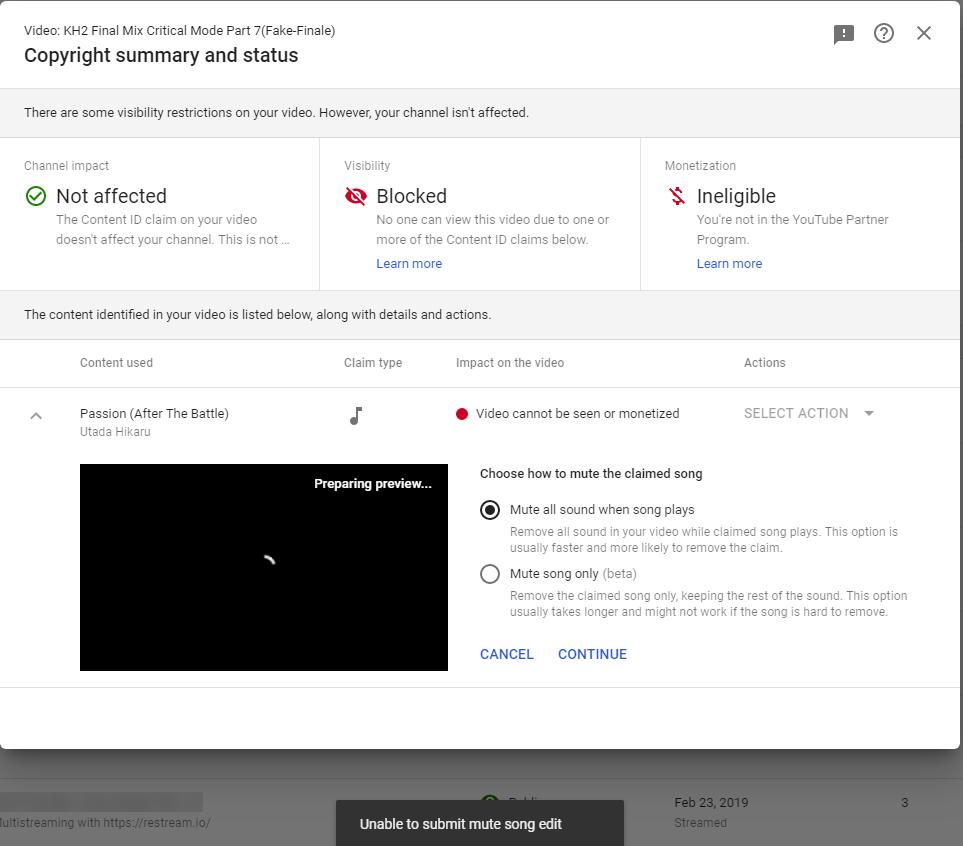Select Mute all sound when song plays
This screenshot has height=846, width=963.
[489, 510]
